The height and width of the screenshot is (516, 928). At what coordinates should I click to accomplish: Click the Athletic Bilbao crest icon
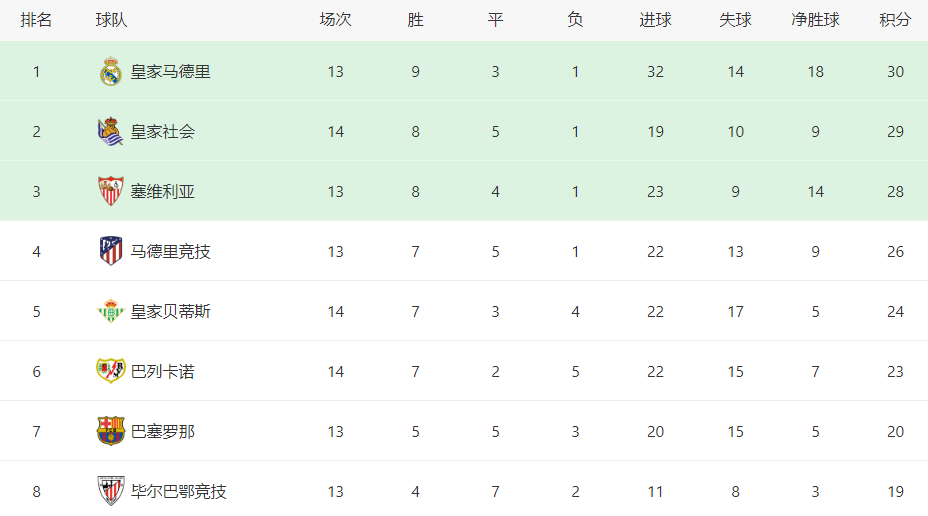click(111, 491)
